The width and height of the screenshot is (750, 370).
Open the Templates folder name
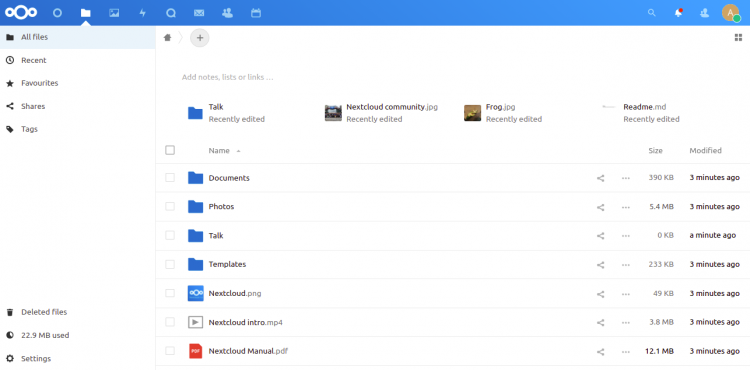227,264
